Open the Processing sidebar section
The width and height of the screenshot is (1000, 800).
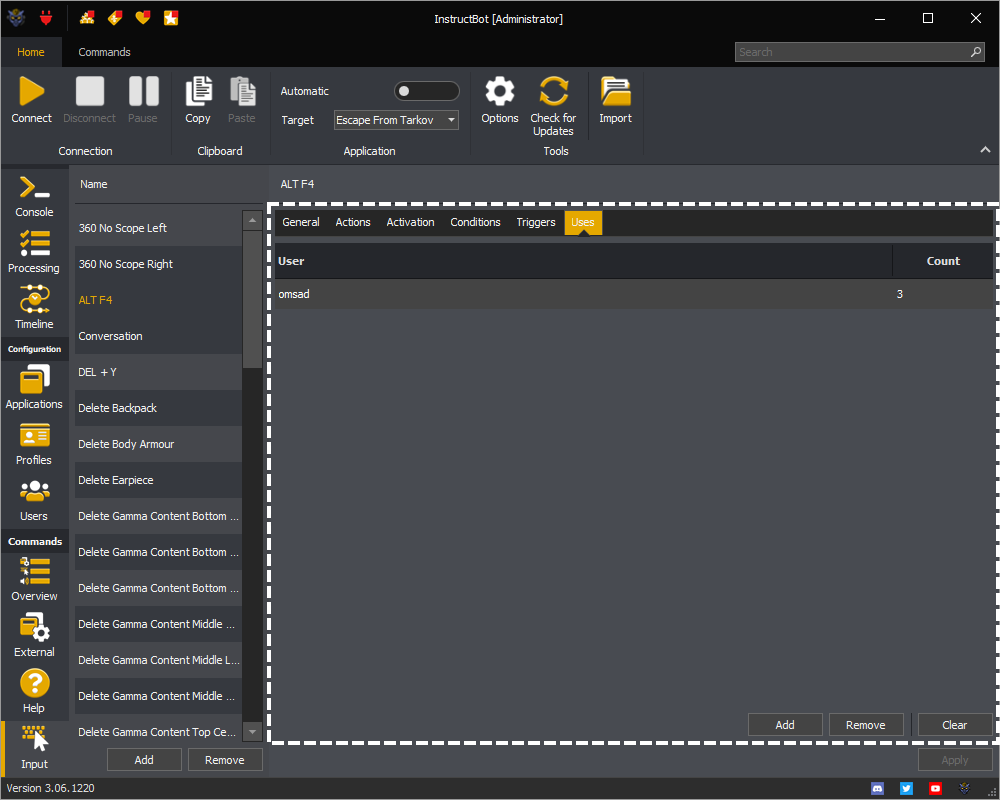click(34, 253)
